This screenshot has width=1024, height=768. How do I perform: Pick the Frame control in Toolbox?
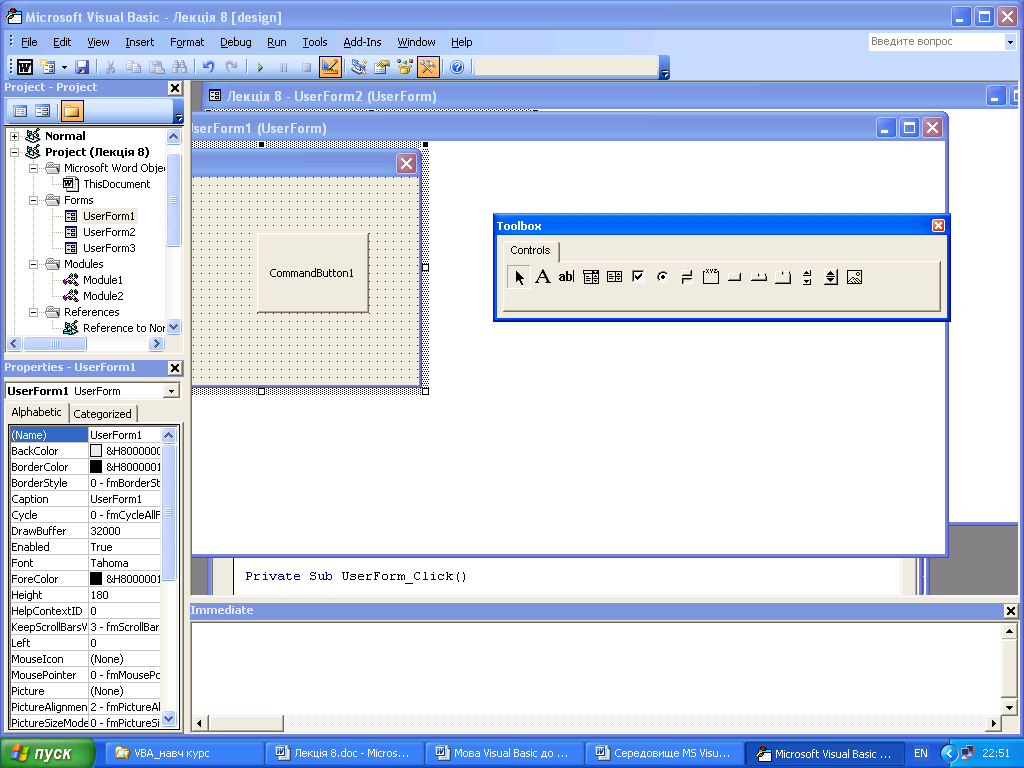(711, 277)
